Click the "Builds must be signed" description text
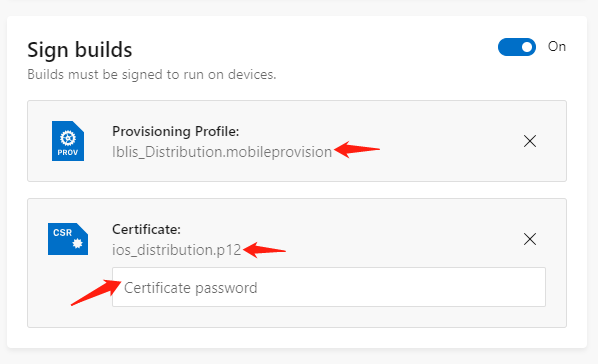 [152, 74]
